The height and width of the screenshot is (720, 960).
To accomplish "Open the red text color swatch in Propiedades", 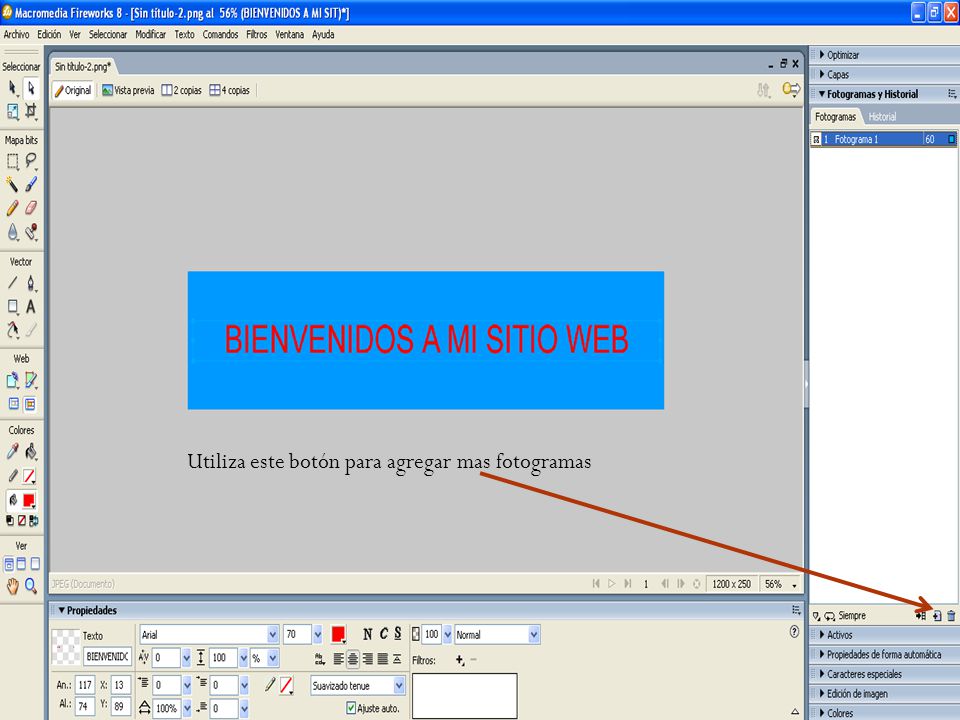I will (x=338, y=634).
